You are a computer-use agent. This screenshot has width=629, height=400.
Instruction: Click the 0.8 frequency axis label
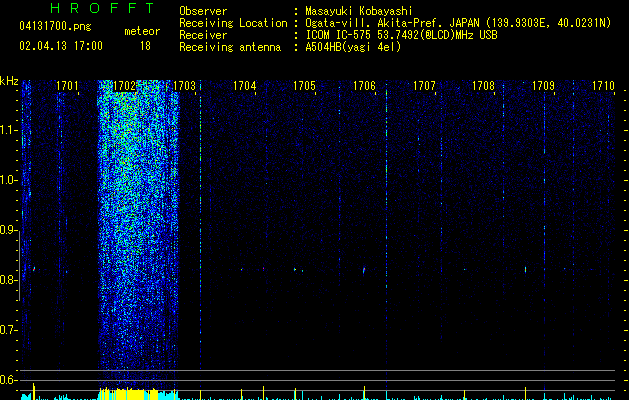[8, 280]
